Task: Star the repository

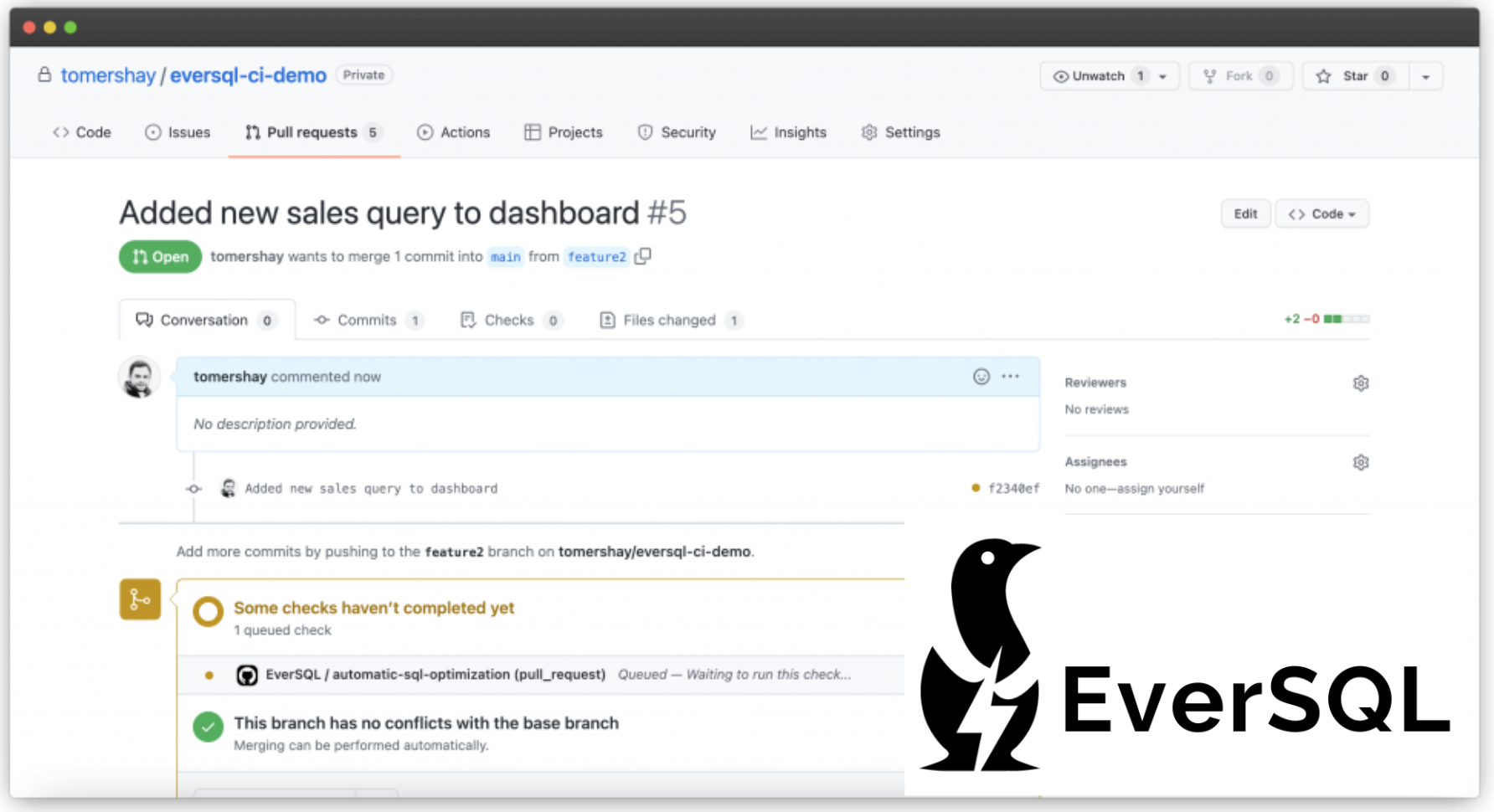Action: pyautogui.click(x=1355, y=76)
